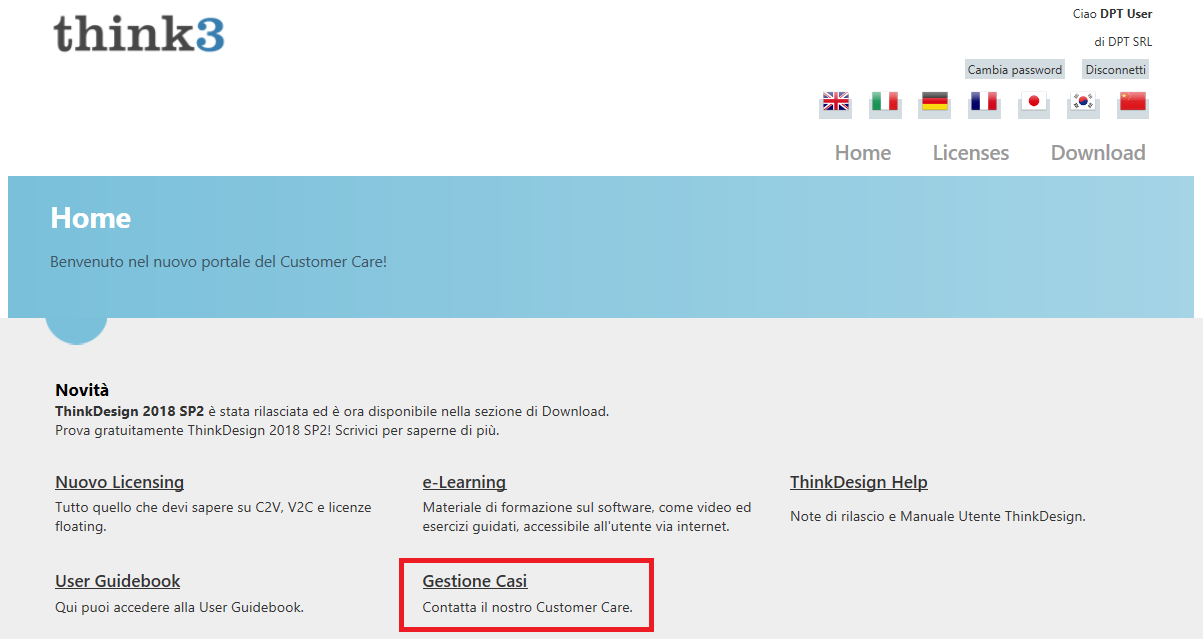Visit the User Guidebook link

point(117,582)
